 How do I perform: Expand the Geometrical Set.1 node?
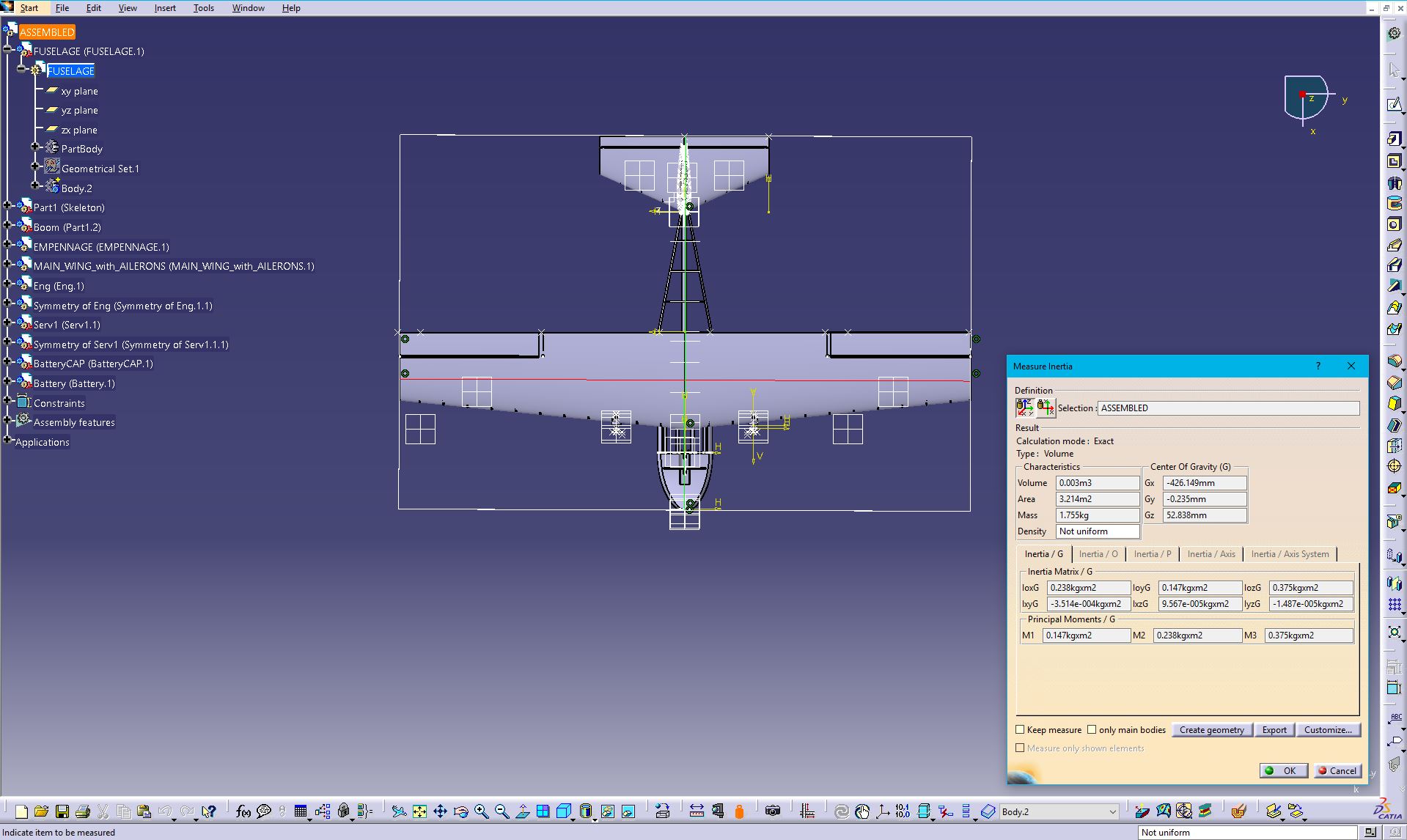[x=35, y=166]
